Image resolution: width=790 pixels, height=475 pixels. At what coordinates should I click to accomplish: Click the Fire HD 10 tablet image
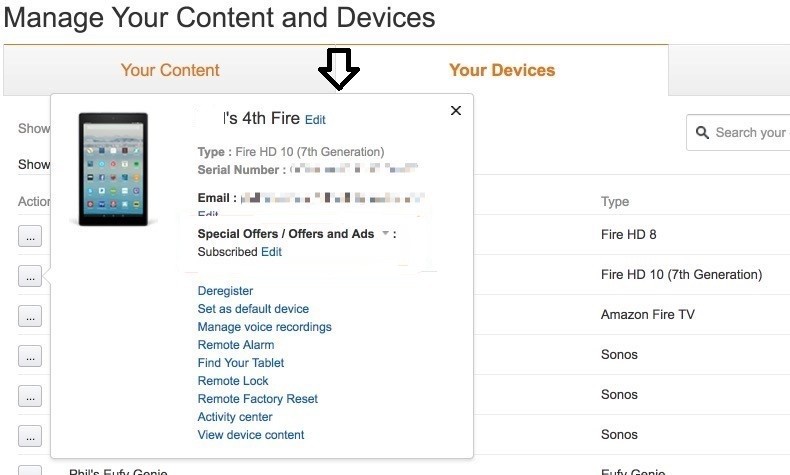click(113, 168)
